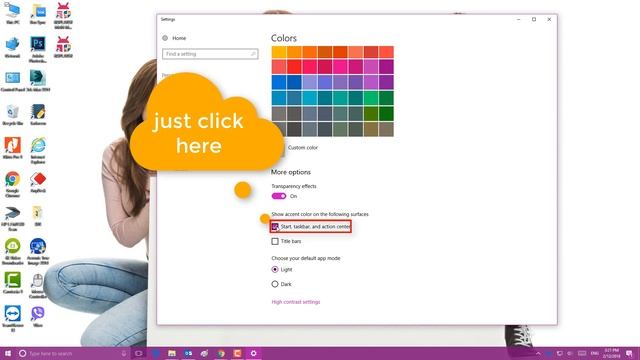This screenshot has width=640, height=360.
Task: Open the Network desktop icon
Action: [12, 47]
